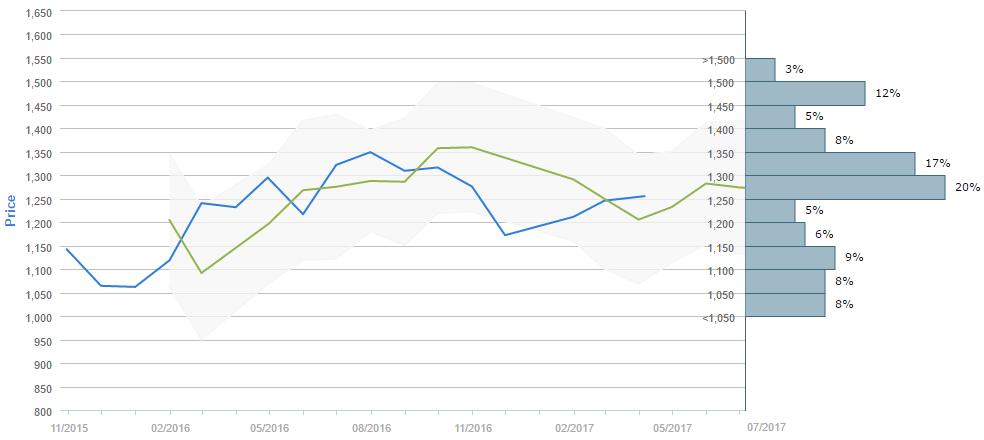
Task: Click the 9% distribution bar
Action: pyautogui.click(x=790, y=258)
